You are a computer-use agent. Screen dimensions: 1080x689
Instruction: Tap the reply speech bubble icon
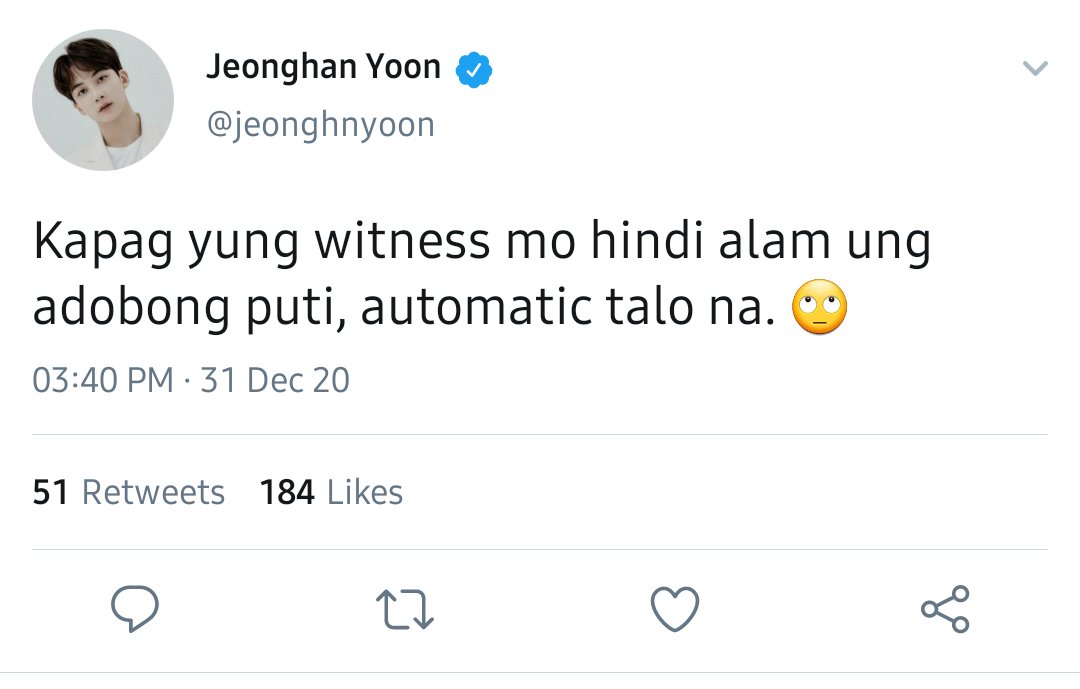(135, 608)
